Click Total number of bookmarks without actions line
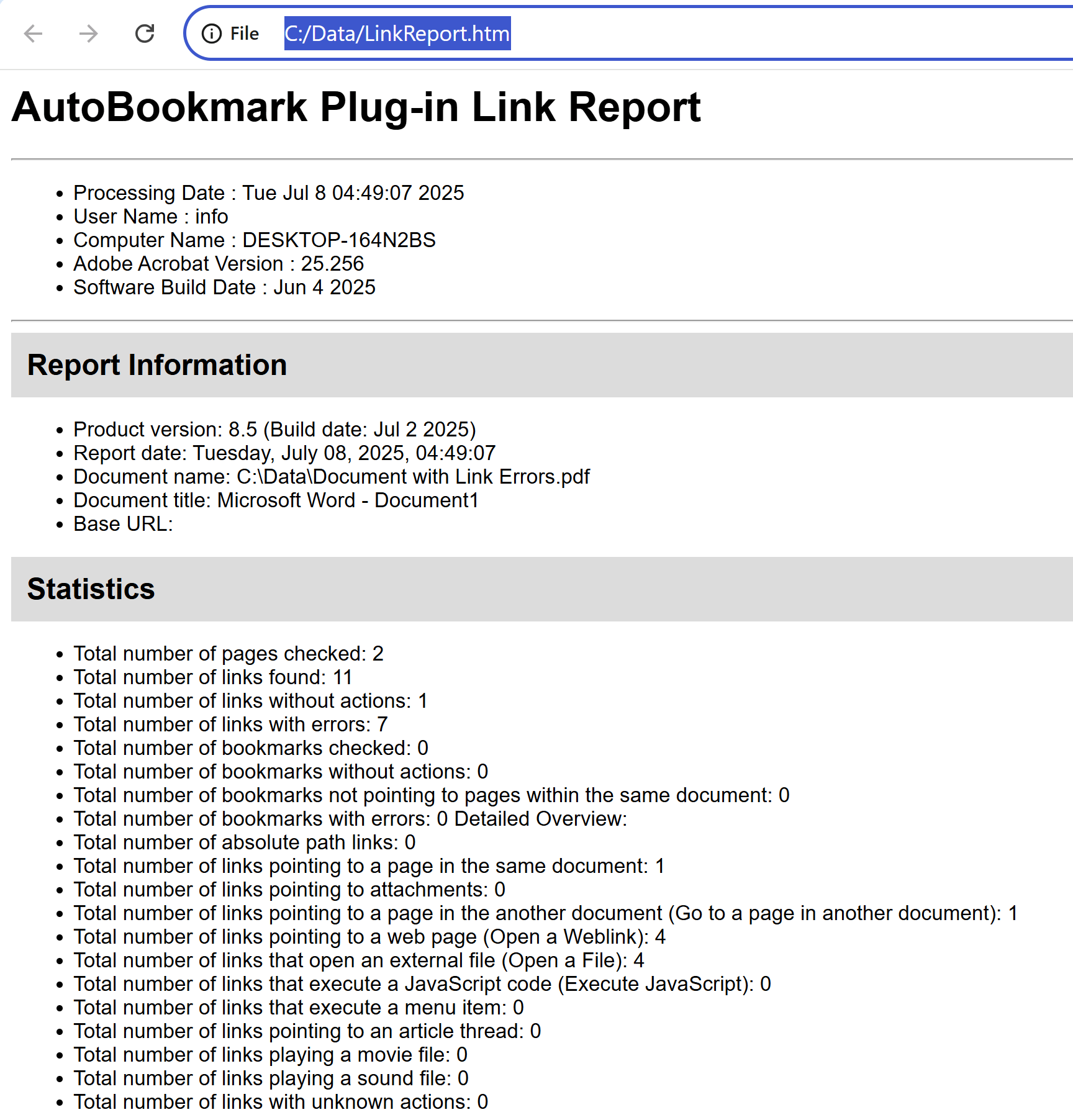The height and width of the screenshot is (1120, 1073). [281, 772]
